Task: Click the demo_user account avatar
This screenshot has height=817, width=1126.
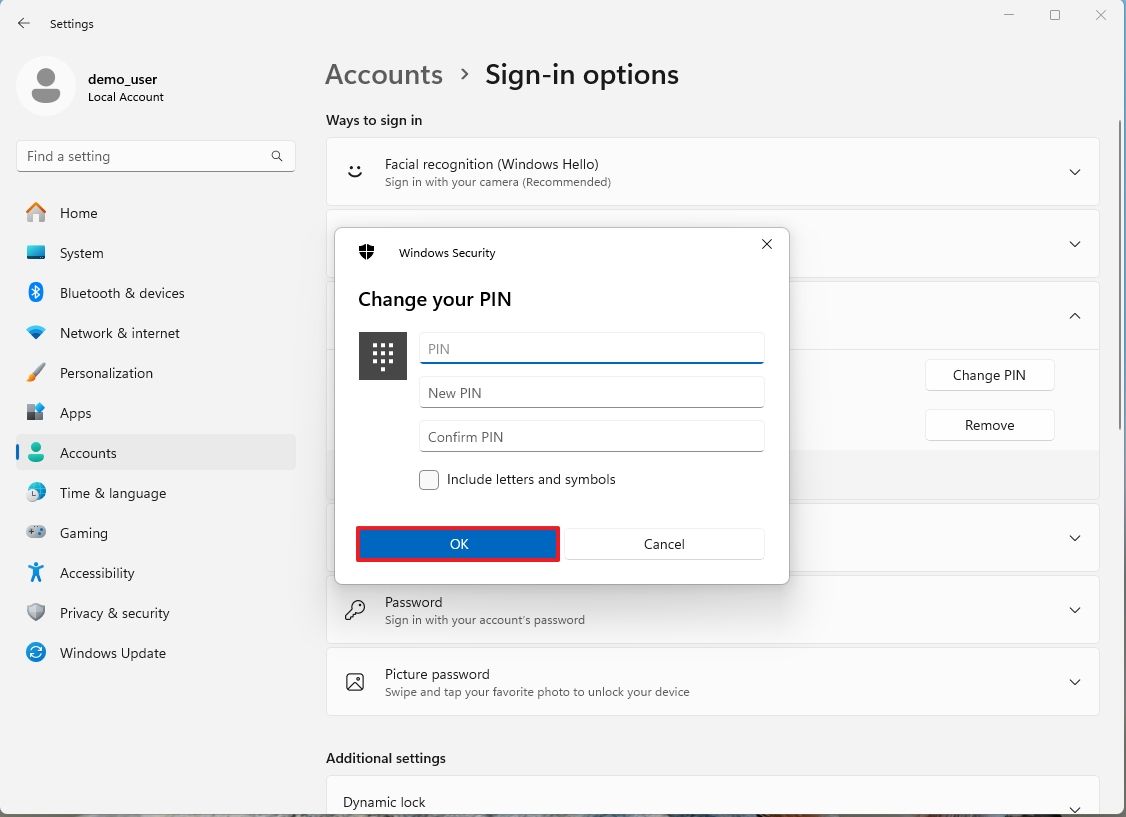Action: pyautogui.click(x=45, y=86)
